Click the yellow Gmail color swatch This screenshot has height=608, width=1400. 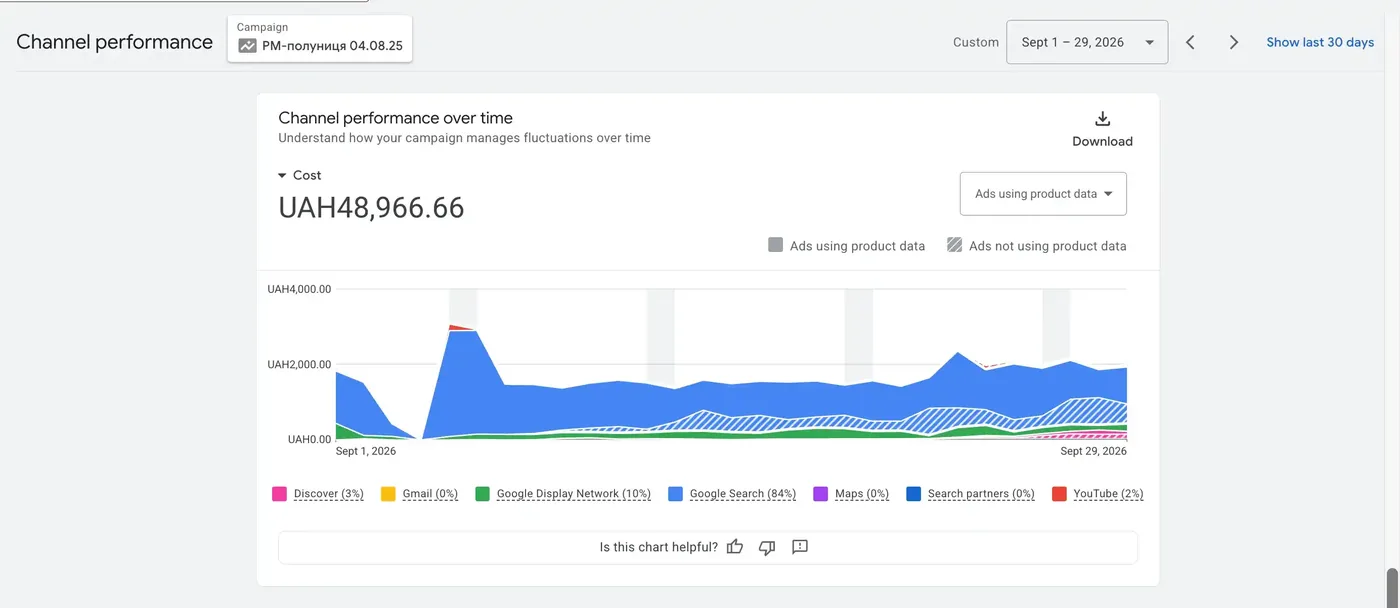(x=388, y=494)
